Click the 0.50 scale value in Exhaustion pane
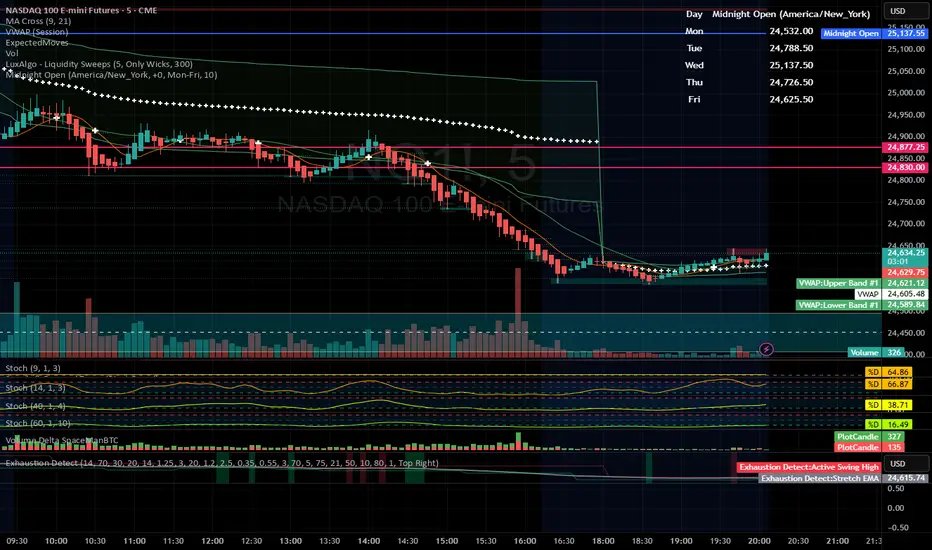Viewport: 932px width, 550px height. (x=895, y=488)
